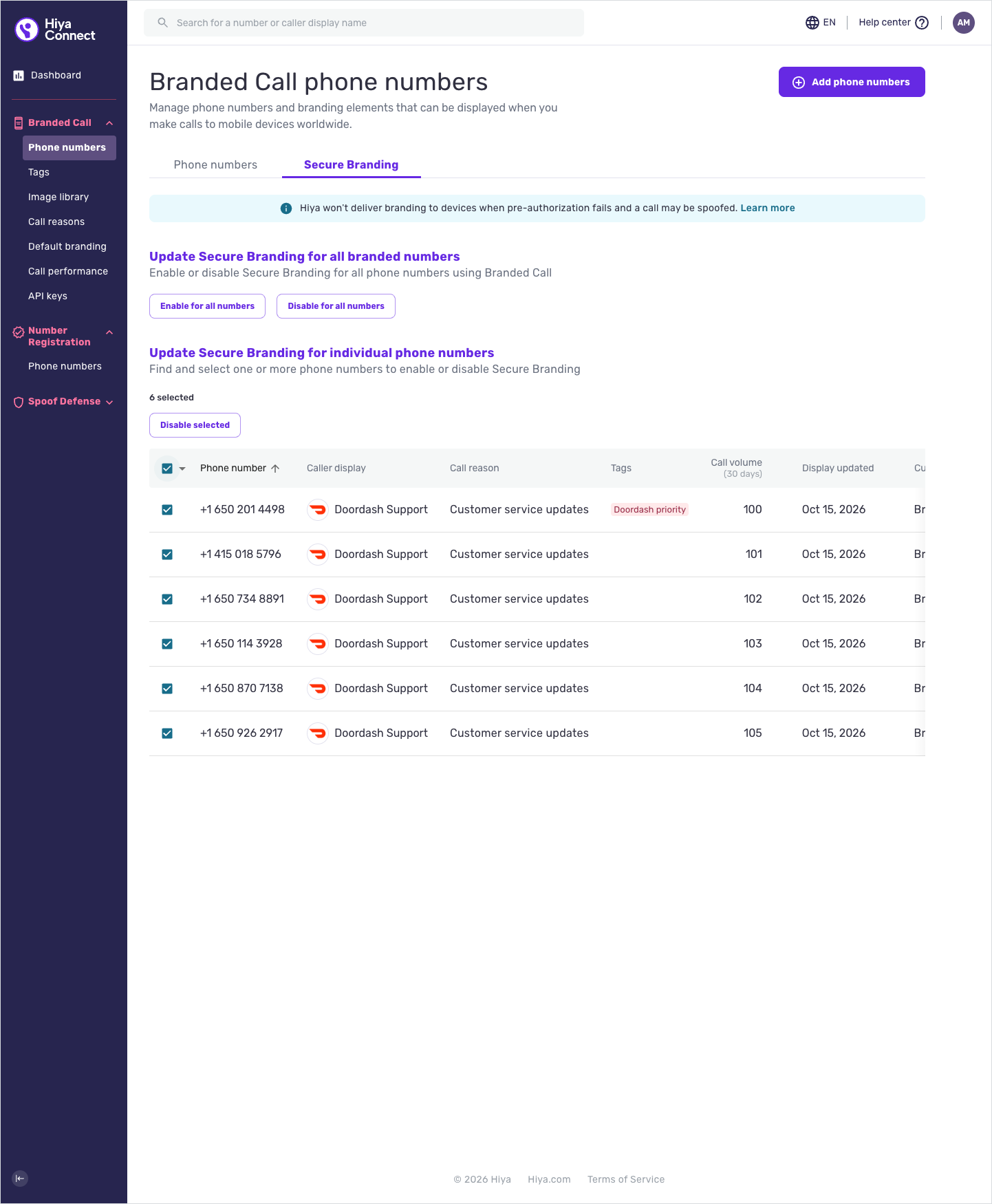Switch to the Phone numbers tab
992x1204 pixels.
[x=215, y=165]
